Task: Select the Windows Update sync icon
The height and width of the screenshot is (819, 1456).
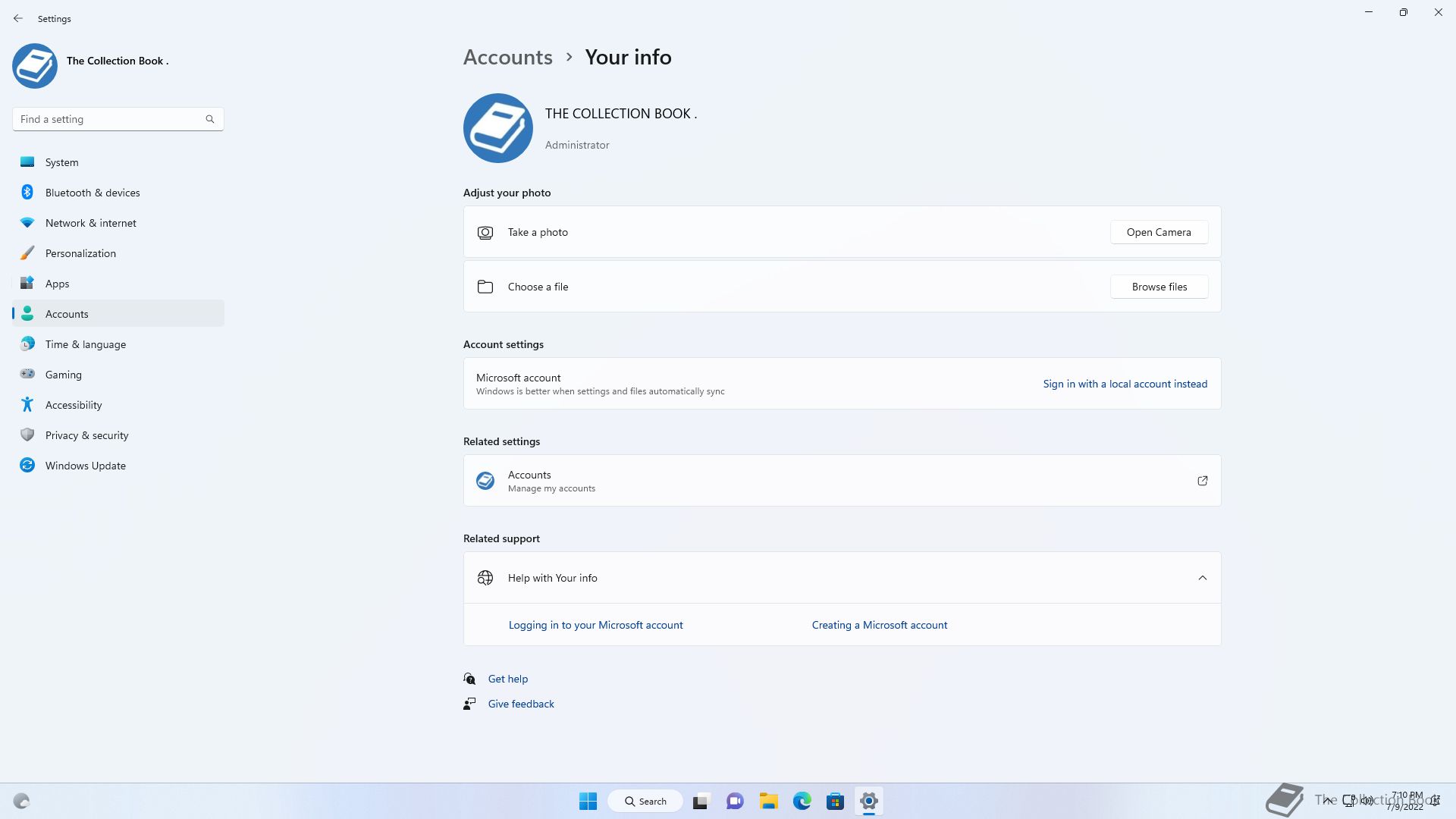Action: (27, 465)
